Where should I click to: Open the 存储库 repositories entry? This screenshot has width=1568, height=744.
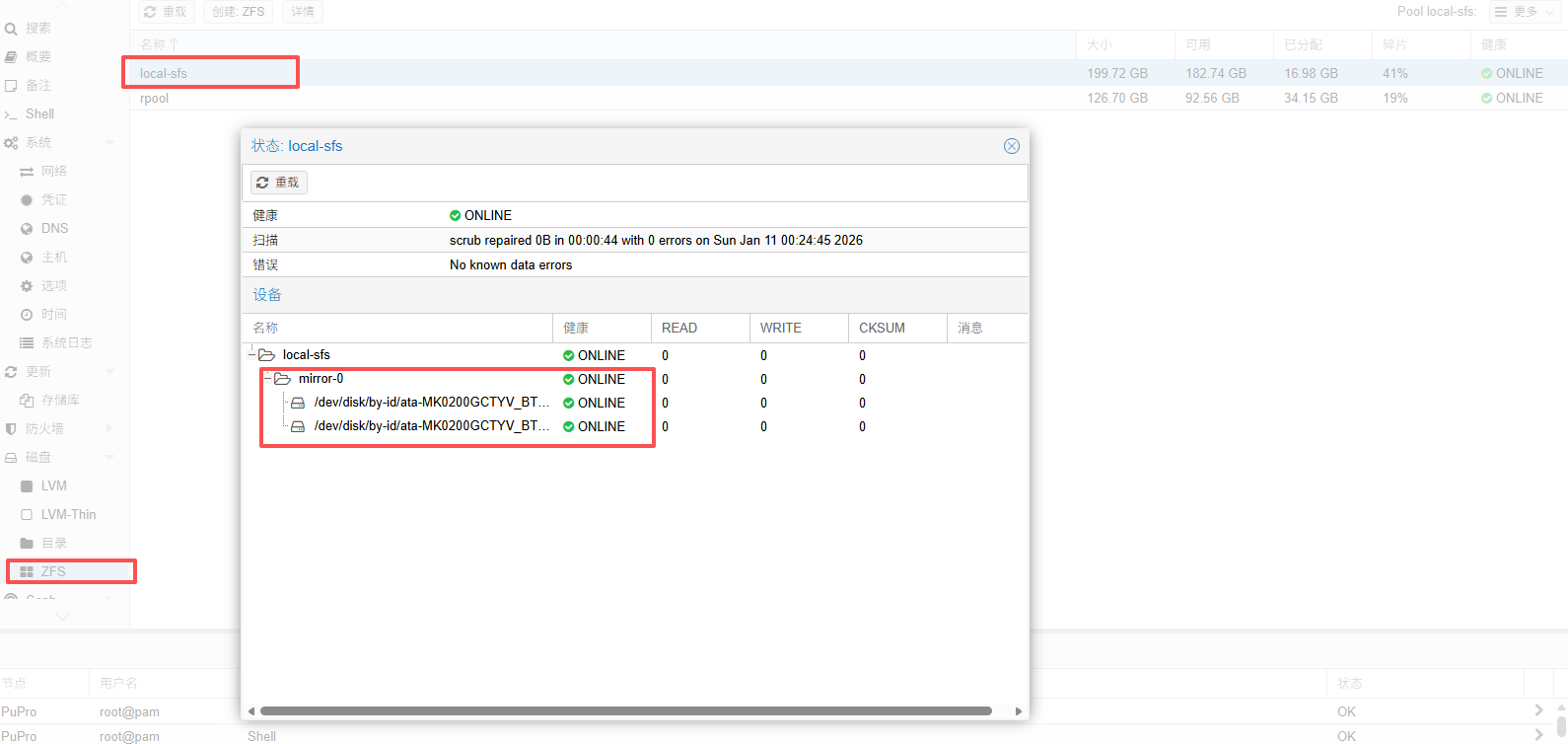[59, 401]
